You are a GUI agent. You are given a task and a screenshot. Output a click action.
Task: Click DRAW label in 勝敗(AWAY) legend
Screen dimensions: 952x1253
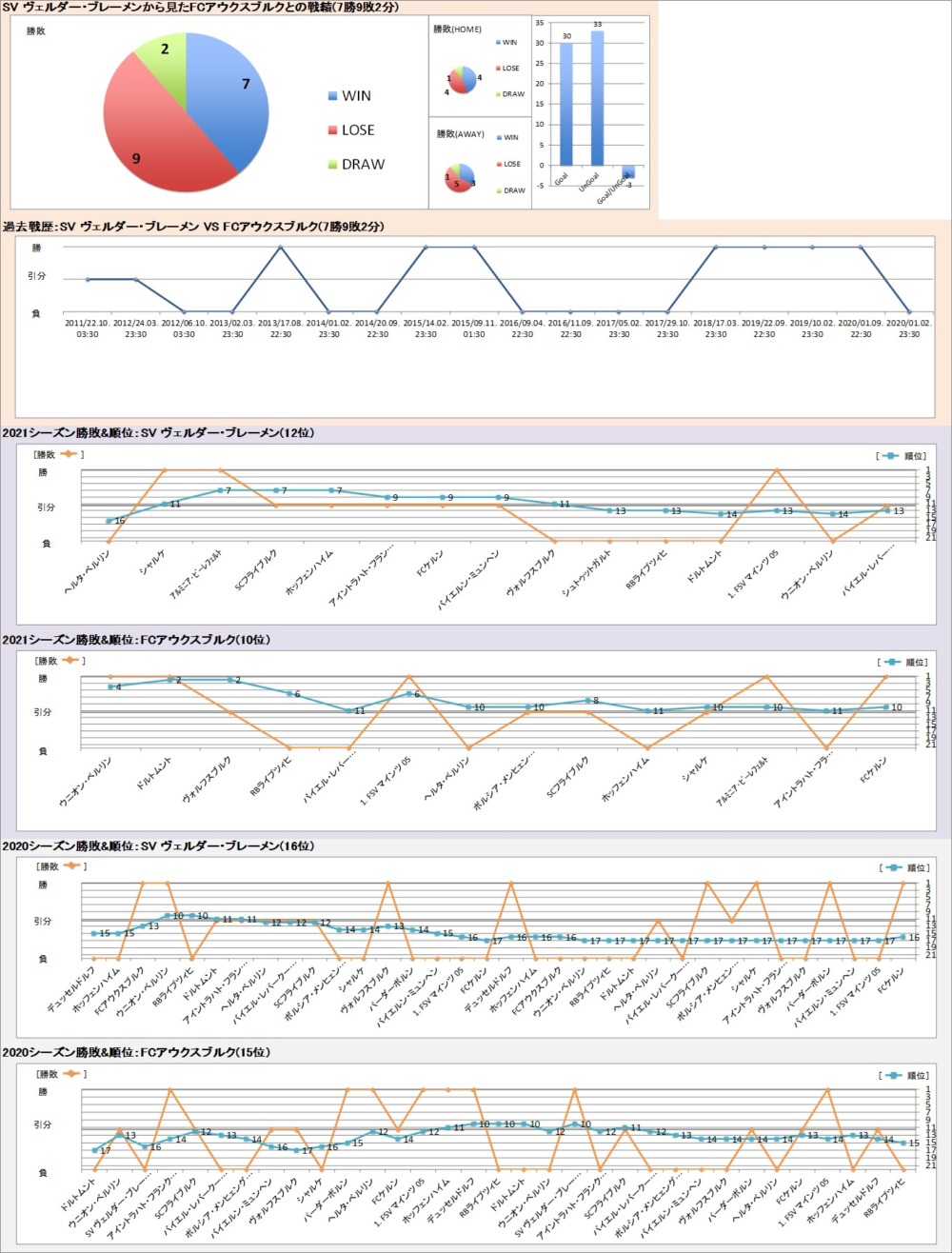pyautogui.click(x=513, y=190)
